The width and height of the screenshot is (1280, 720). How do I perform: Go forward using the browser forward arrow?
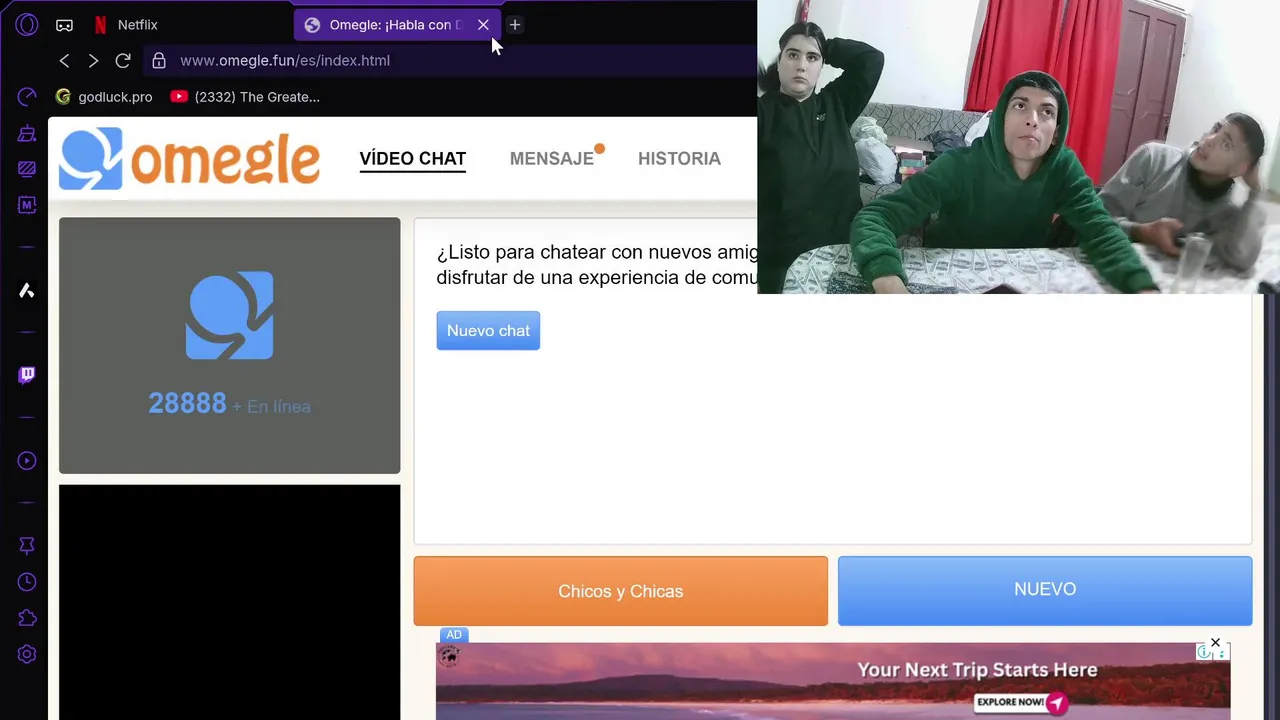(x=93, y=61)
